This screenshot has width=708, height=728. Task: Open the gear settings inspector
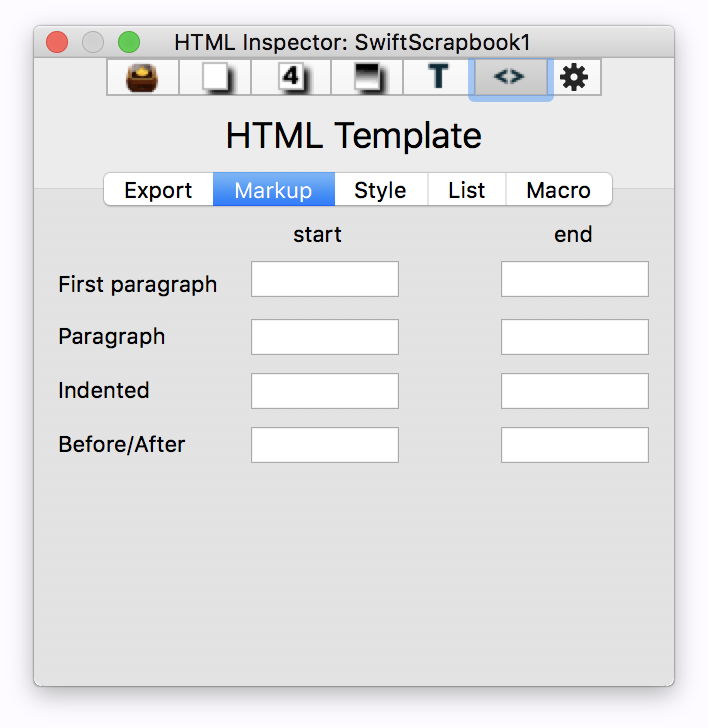tap(574, 77)
